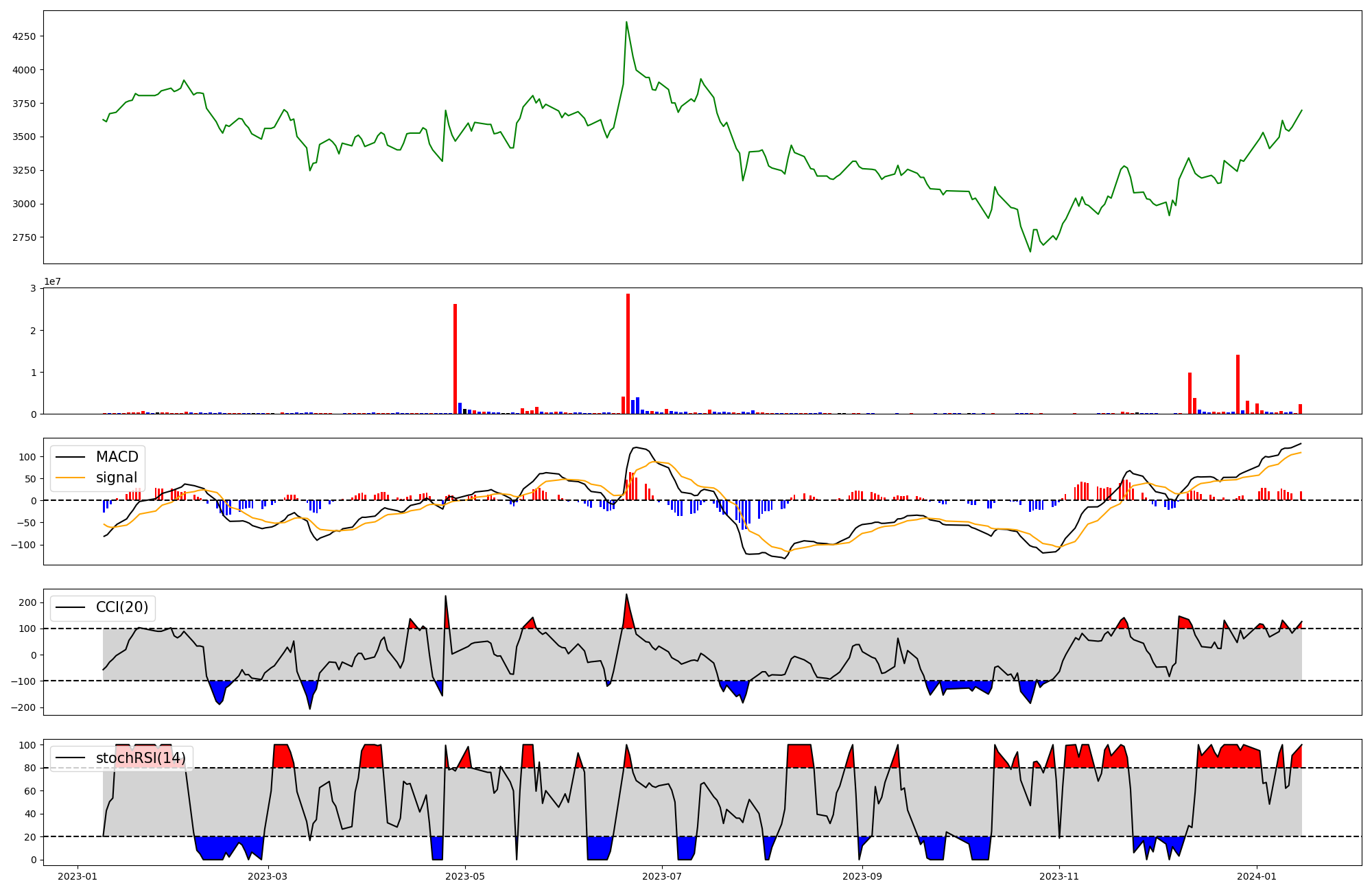Screen dimensions: 1372x892
Task: Click the black MACD line sample in legend
Action: tap(71, 458)
